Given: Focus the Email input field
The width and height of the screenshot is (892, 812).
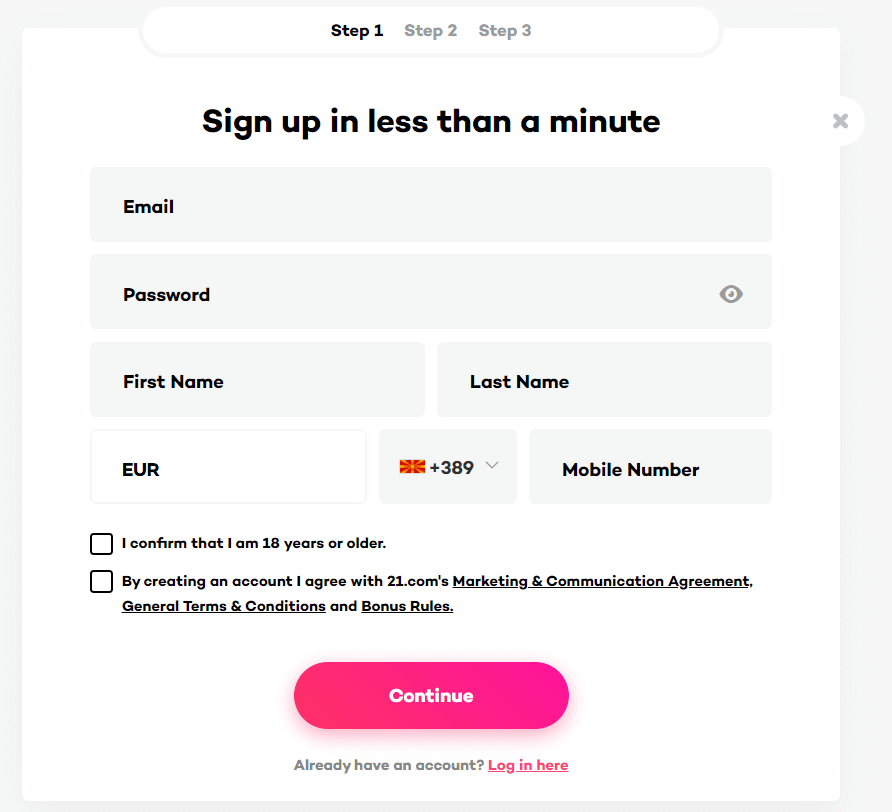Looking at the screenshot, I should pos(431,204).
